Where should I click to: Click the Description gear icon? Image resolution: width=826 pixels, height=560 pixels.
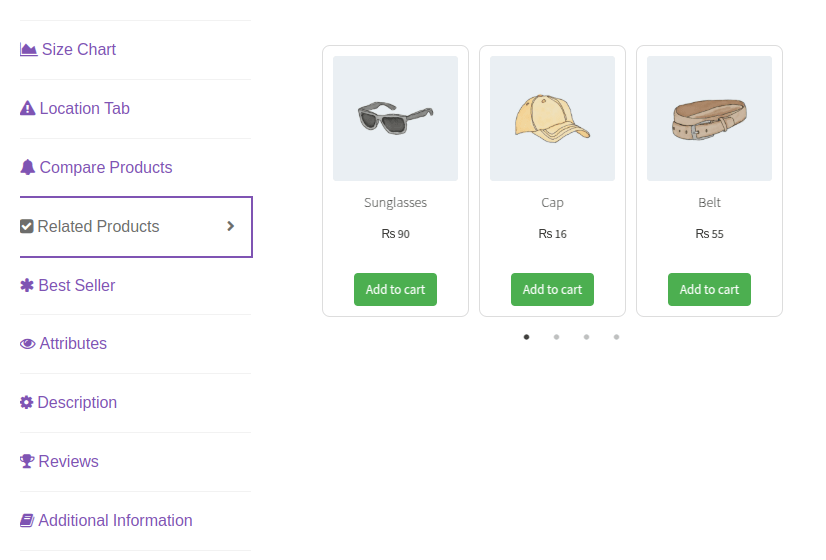coord(27,403)
